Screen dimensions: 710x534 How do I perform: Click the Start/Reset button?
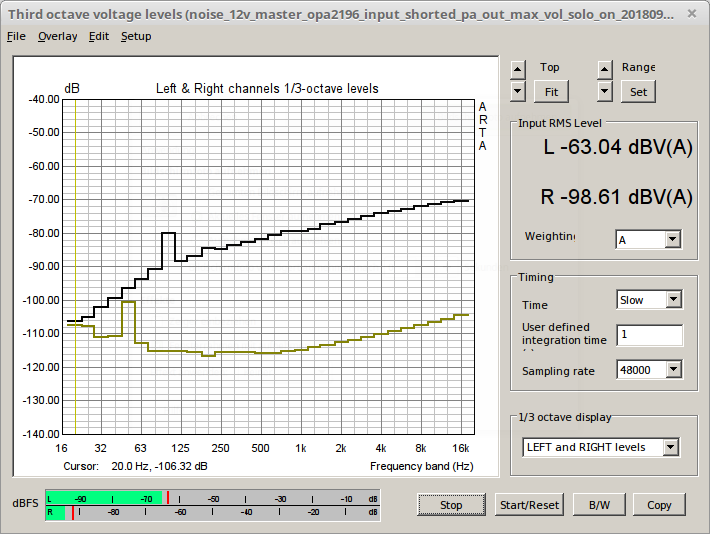coord(529,505)
